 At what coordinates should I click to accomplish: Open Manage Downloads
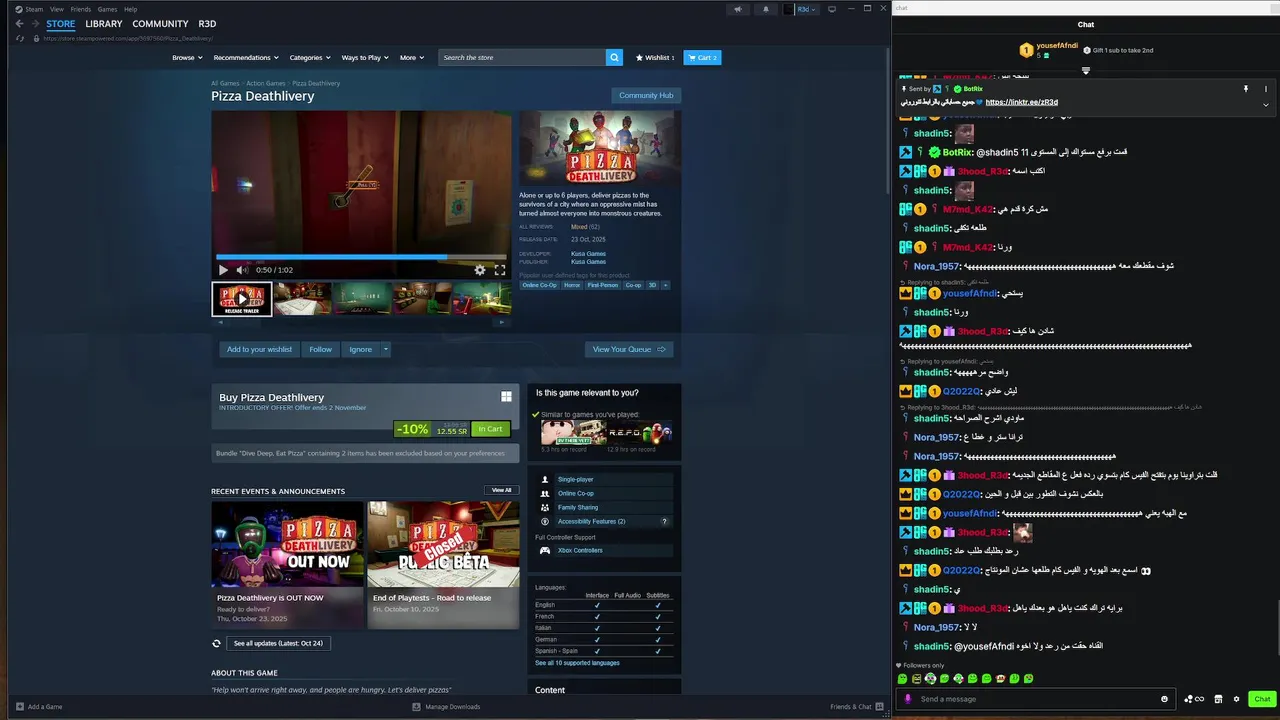coord(446,706)
